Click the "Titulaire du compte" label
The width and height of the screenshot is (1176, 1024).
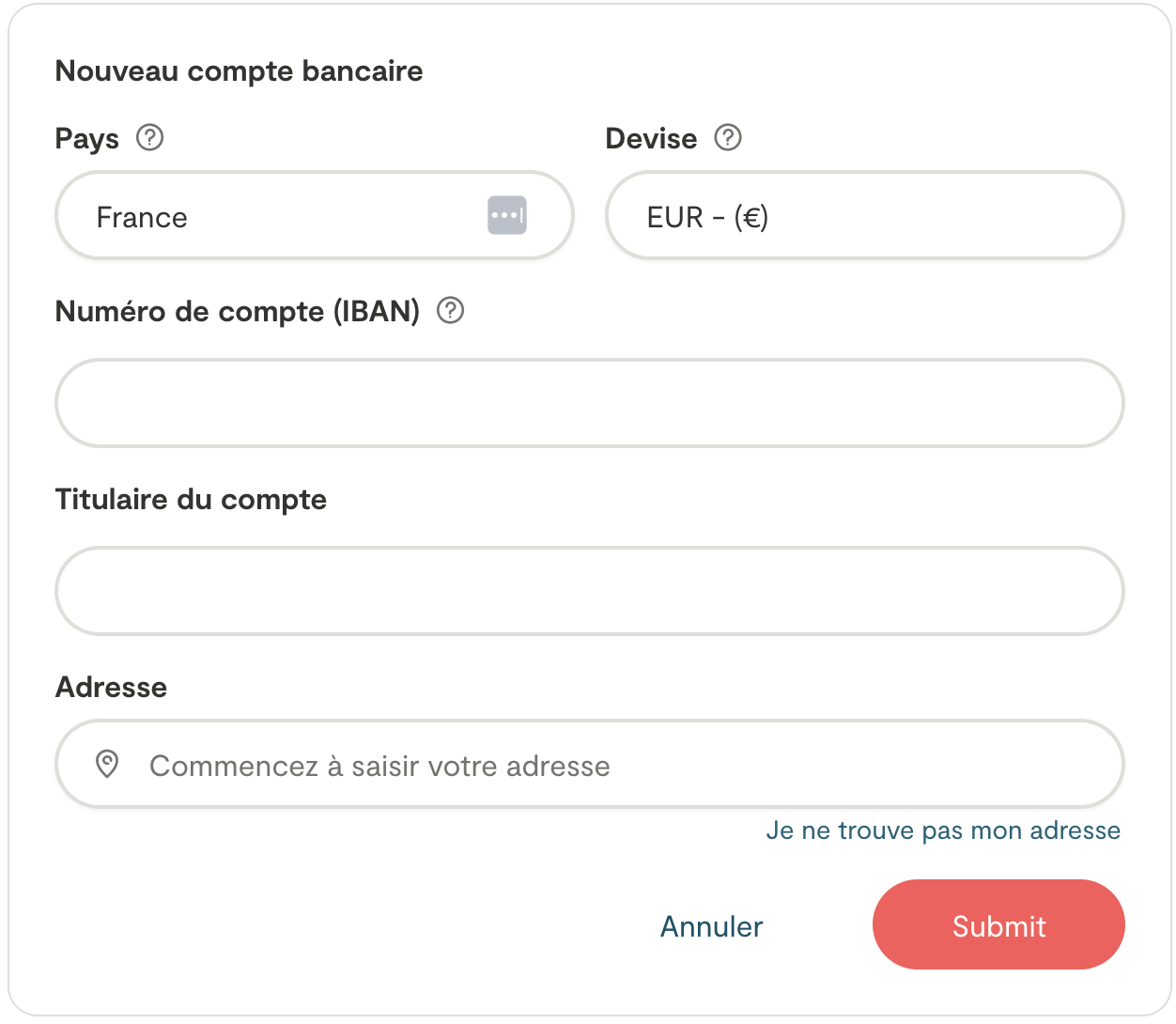(x=191, y=499)
